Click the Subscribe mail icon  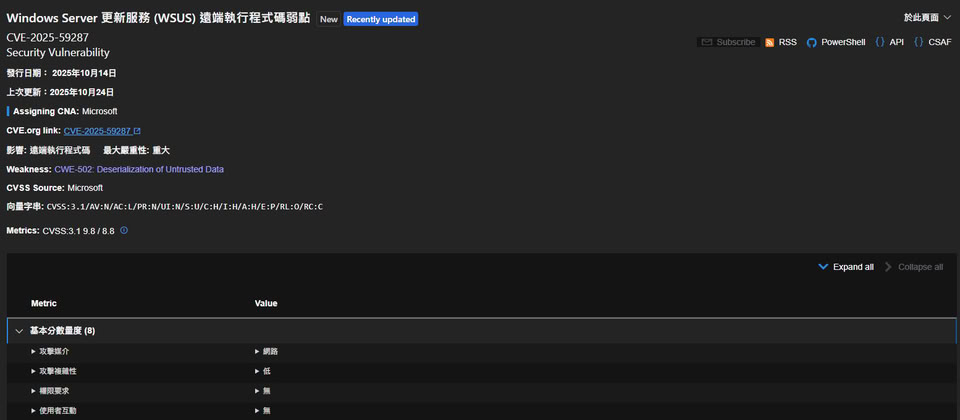pyautogui.click(x=707, y=42)
